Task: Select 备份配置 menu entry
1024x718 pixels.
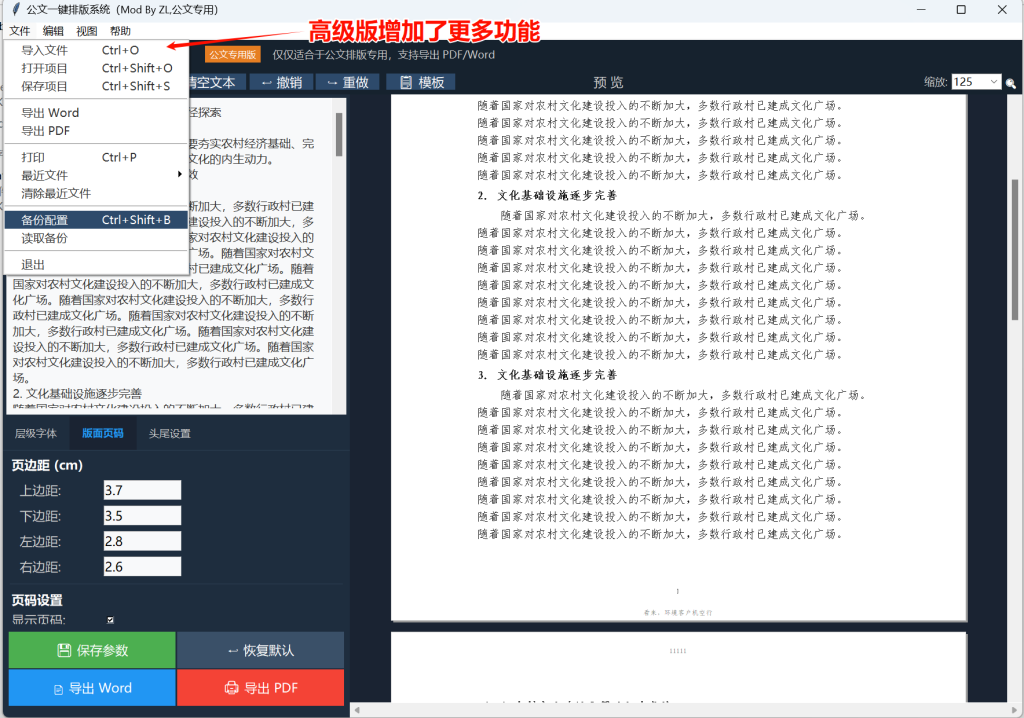Action: coord(96,220)
